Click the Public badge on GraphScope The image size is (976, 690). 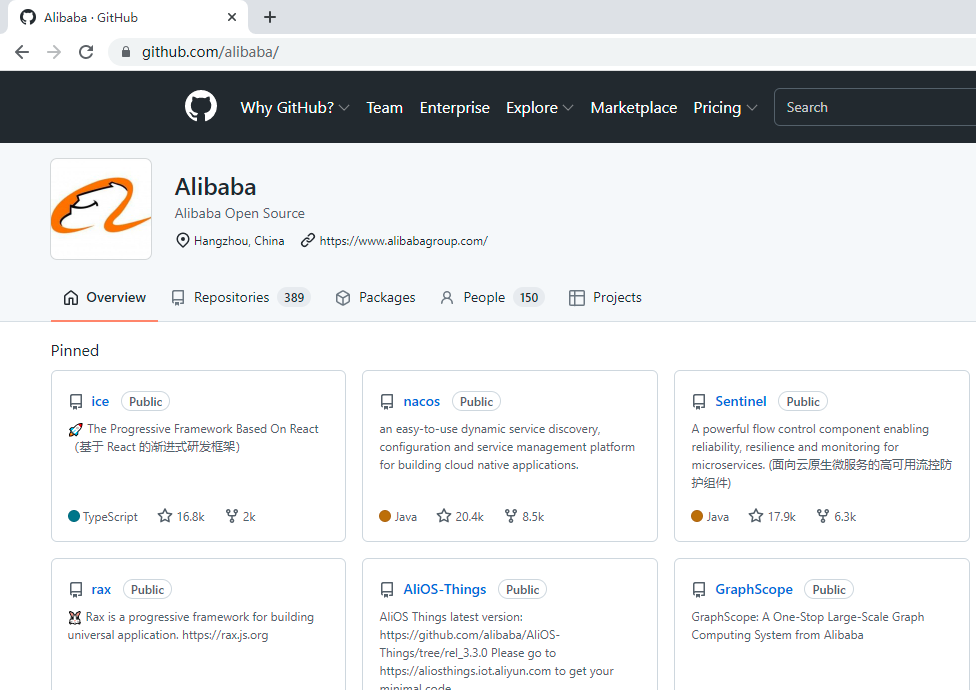point(828,590)
